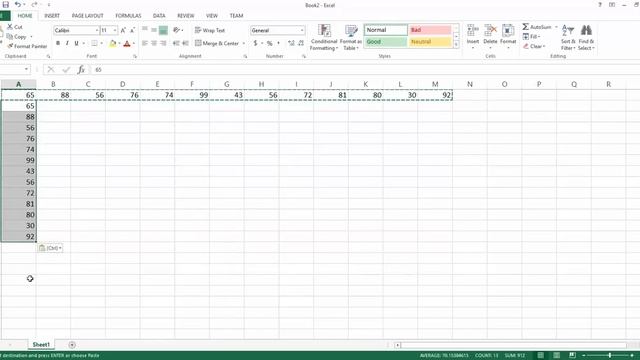Open the font size dropdown
The width and height of the screenshot is (640, 360).
(x=115, y=31)
